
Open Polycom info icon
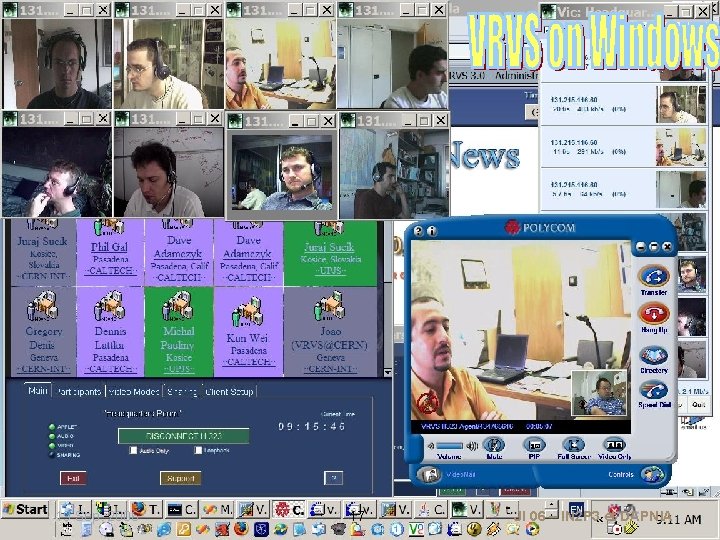pos(431,231)
